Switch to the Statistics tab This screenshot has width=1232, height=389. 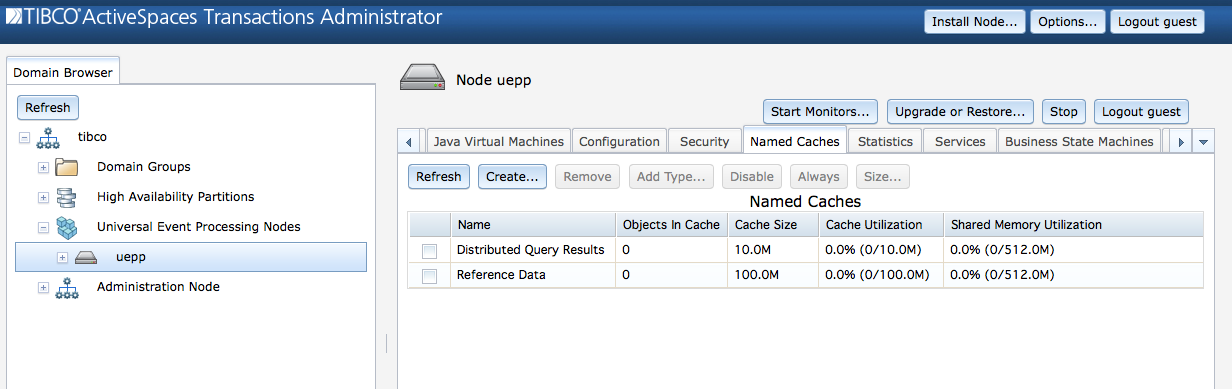coord(885,142)
